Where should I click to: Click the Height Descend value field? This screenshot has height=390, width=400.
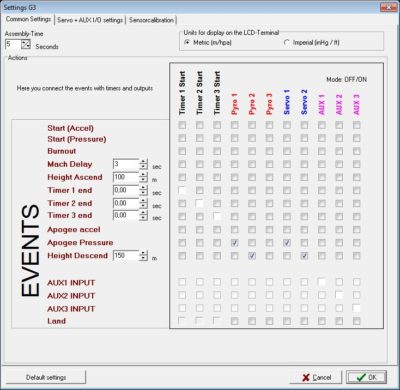(x=126, y=256)
